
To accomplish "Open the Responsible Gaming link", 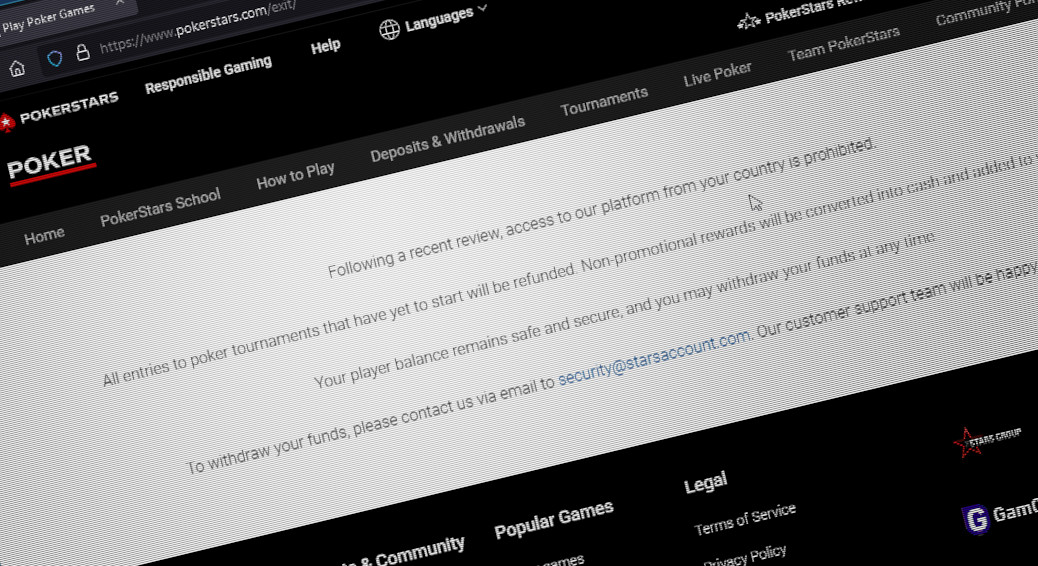I will pyautogui.click(x=208, y=76).
